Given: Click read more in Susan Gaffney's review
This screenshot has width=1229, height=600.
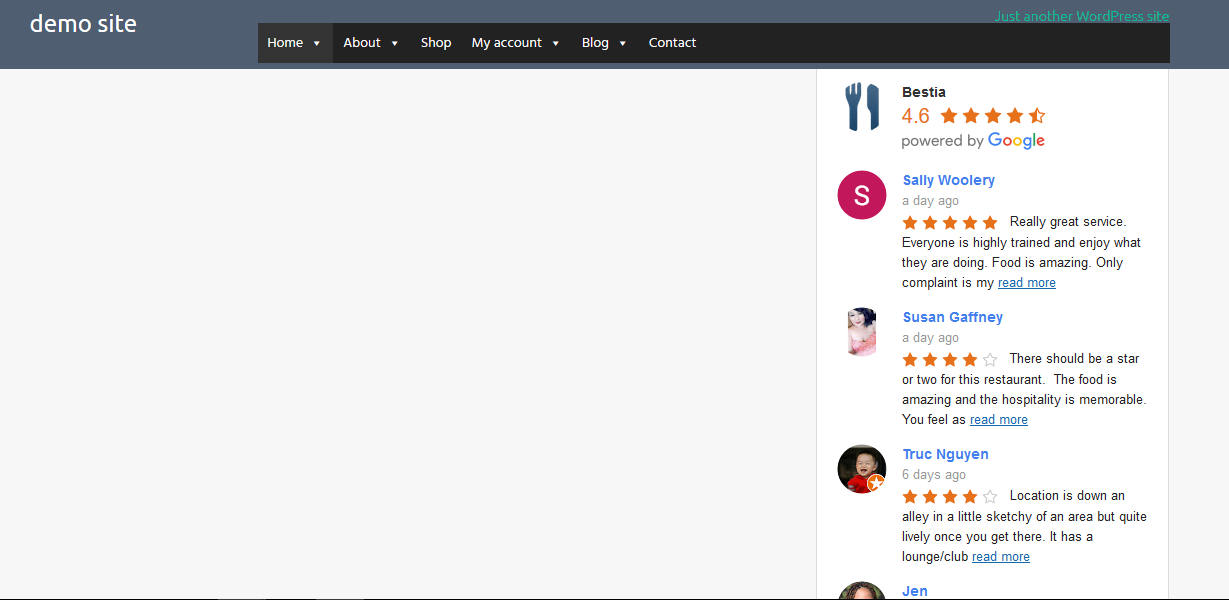Looking at the screenshot, I should [999, 420].
